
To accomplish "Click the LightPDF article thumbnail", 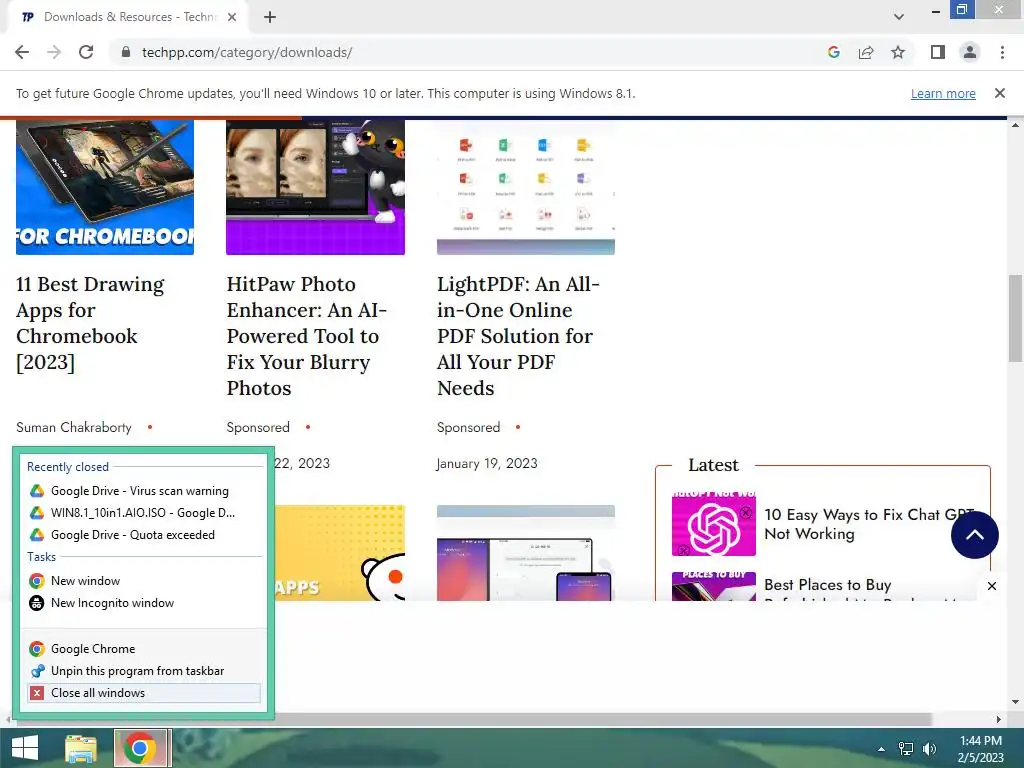I will click(526, 187).
